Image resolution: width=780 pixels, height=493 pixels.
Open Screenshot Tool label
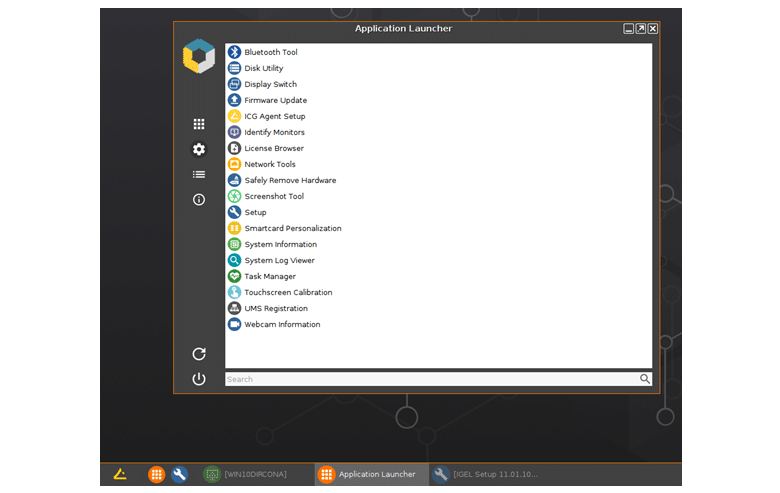click(274, 196)
